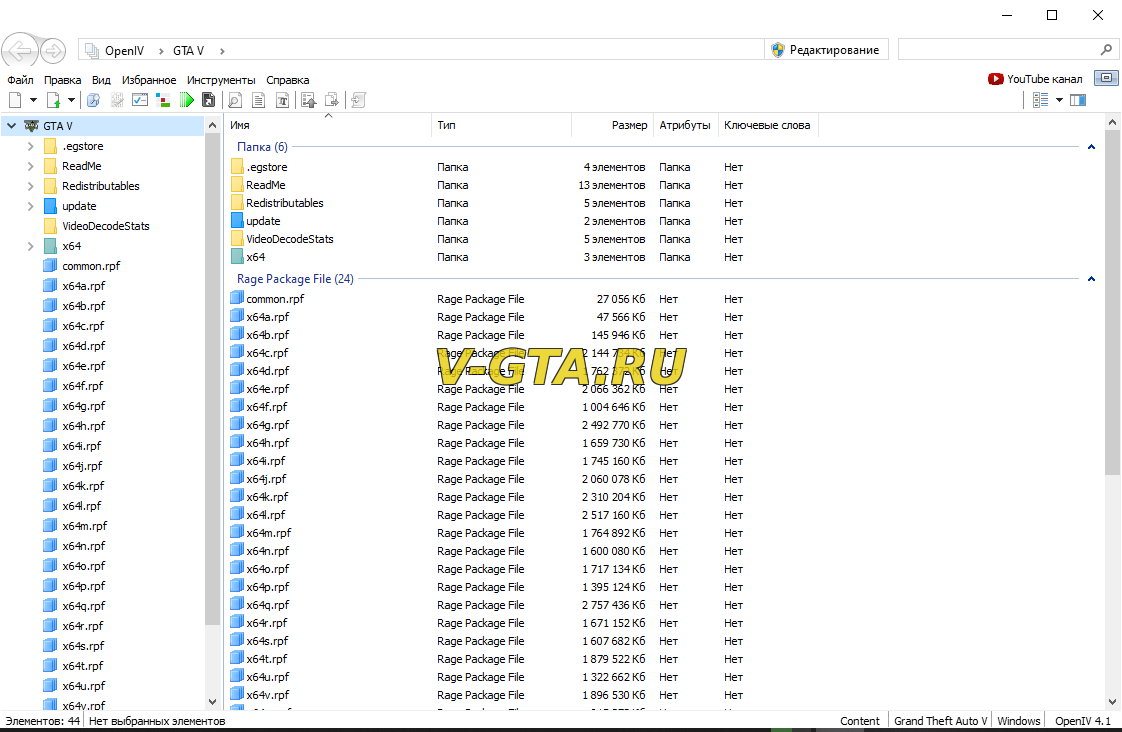
Task: Click the green play arrow toolbar icon
Action: point(186,100)
